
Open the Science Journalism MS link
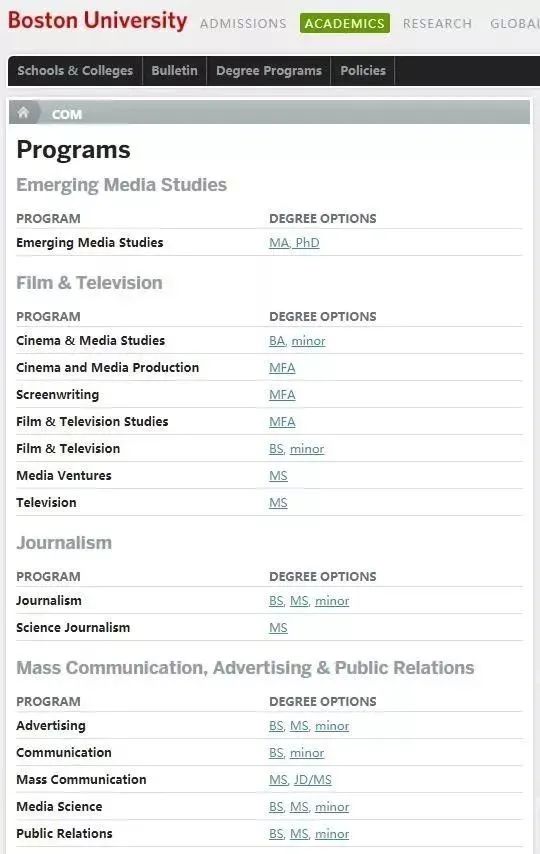click(x=278, y=628)
